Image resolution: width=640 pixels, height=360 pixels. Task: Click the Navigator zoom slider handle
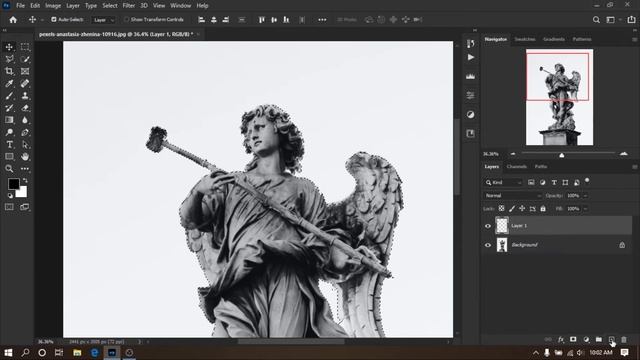pyautogui.click(x=562, y=155)
